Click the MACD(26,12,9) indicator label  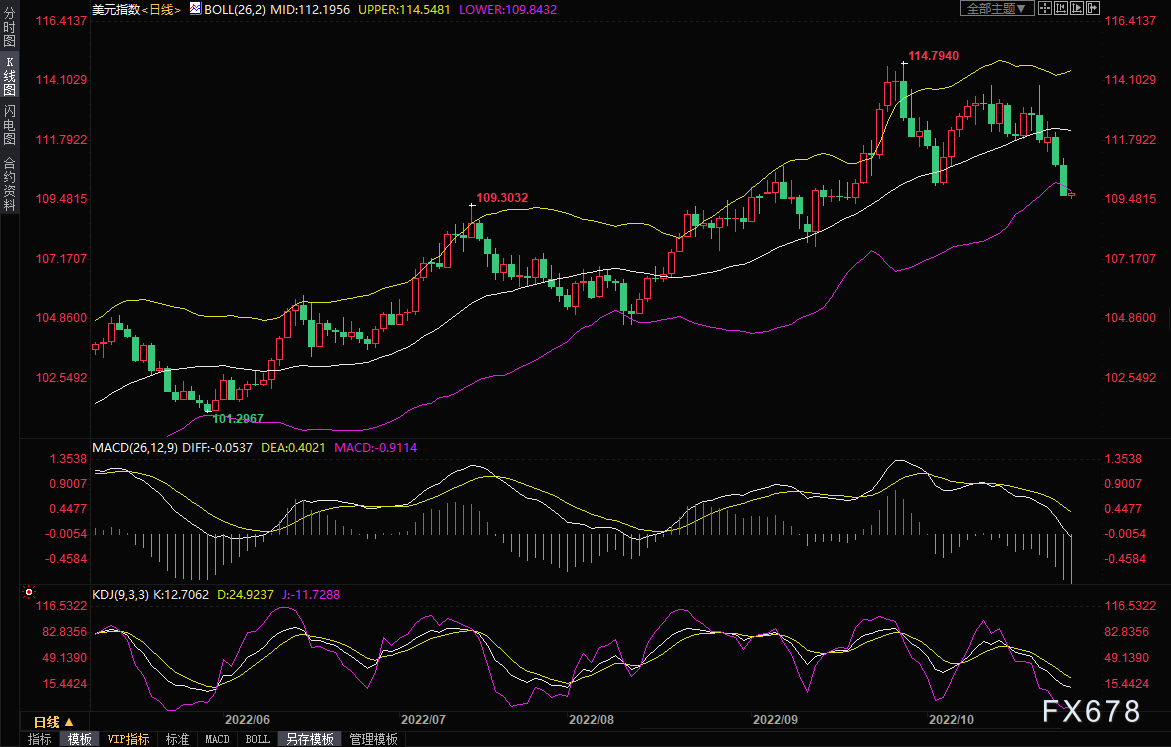(x=134, y=447)
